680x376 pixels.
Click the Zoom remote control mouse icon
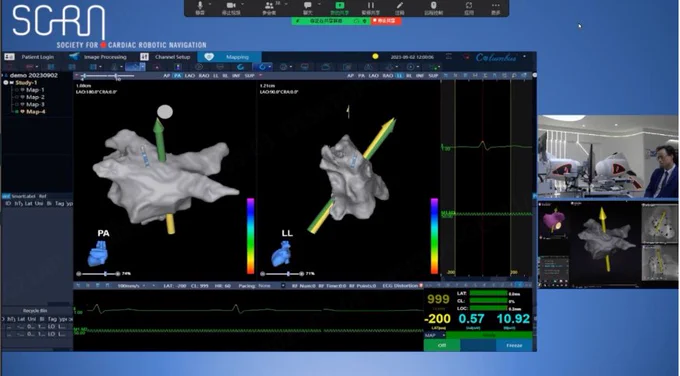click(433, 6)
